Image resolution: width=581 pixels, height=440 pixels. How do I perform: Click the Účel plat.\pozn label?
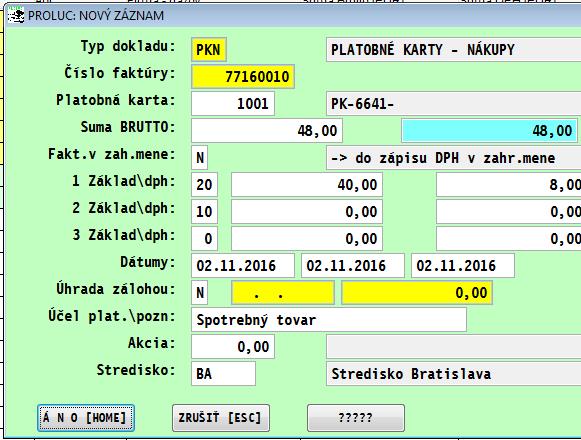pyautogui.click(x=112, y=316)
